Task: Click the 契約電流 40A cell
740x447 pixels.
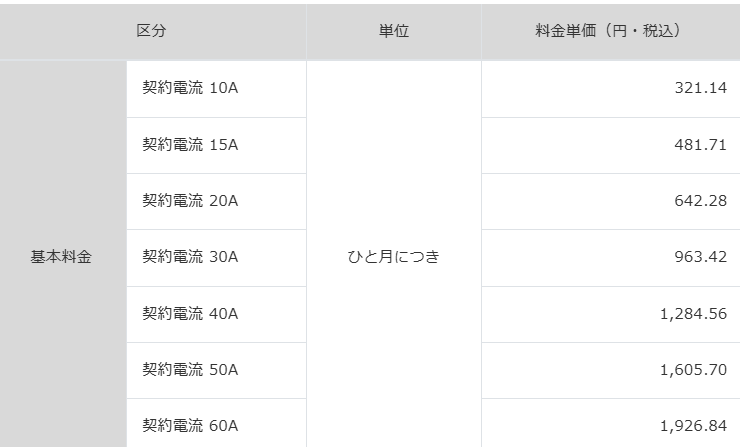Action: pos(190,314)
